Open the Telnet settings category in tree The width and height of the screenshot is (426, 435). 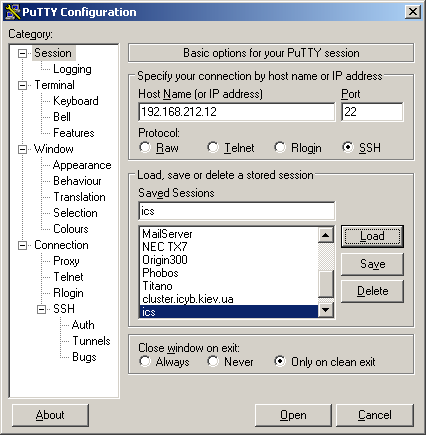(68, 277)
